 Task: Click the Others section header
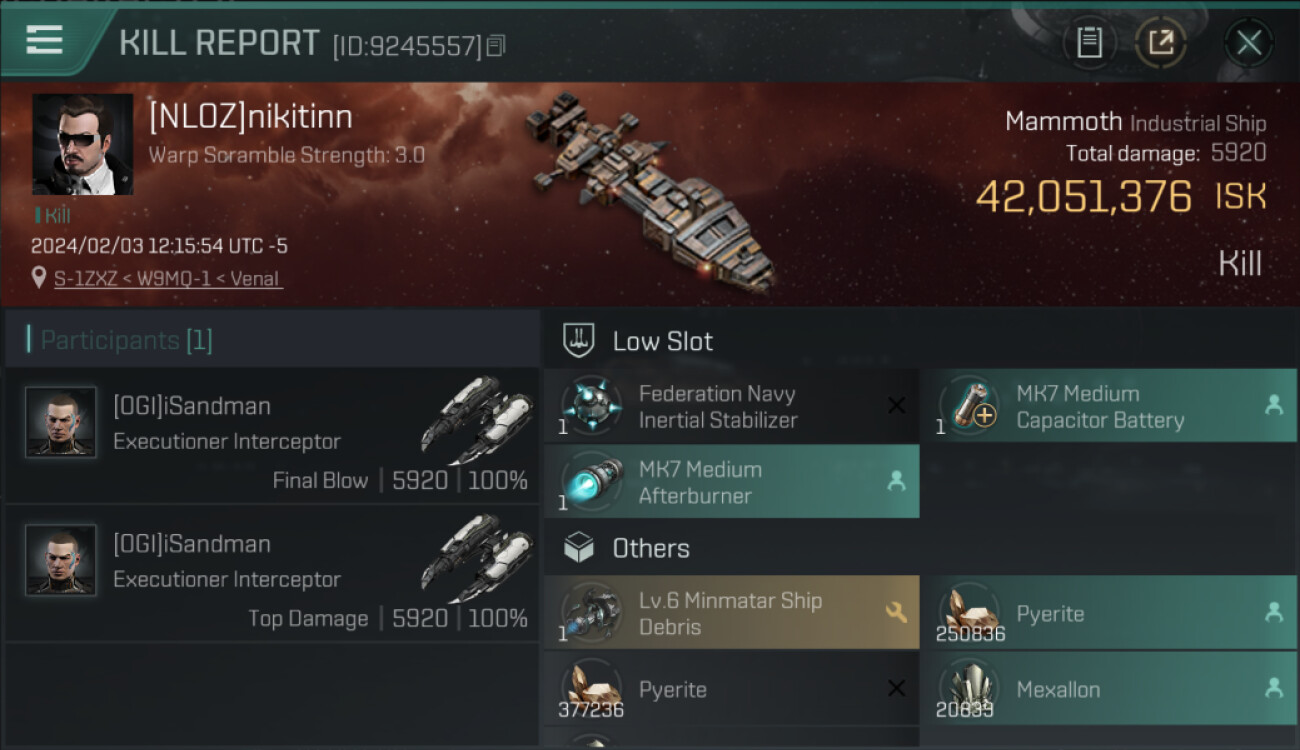point(650,548)
